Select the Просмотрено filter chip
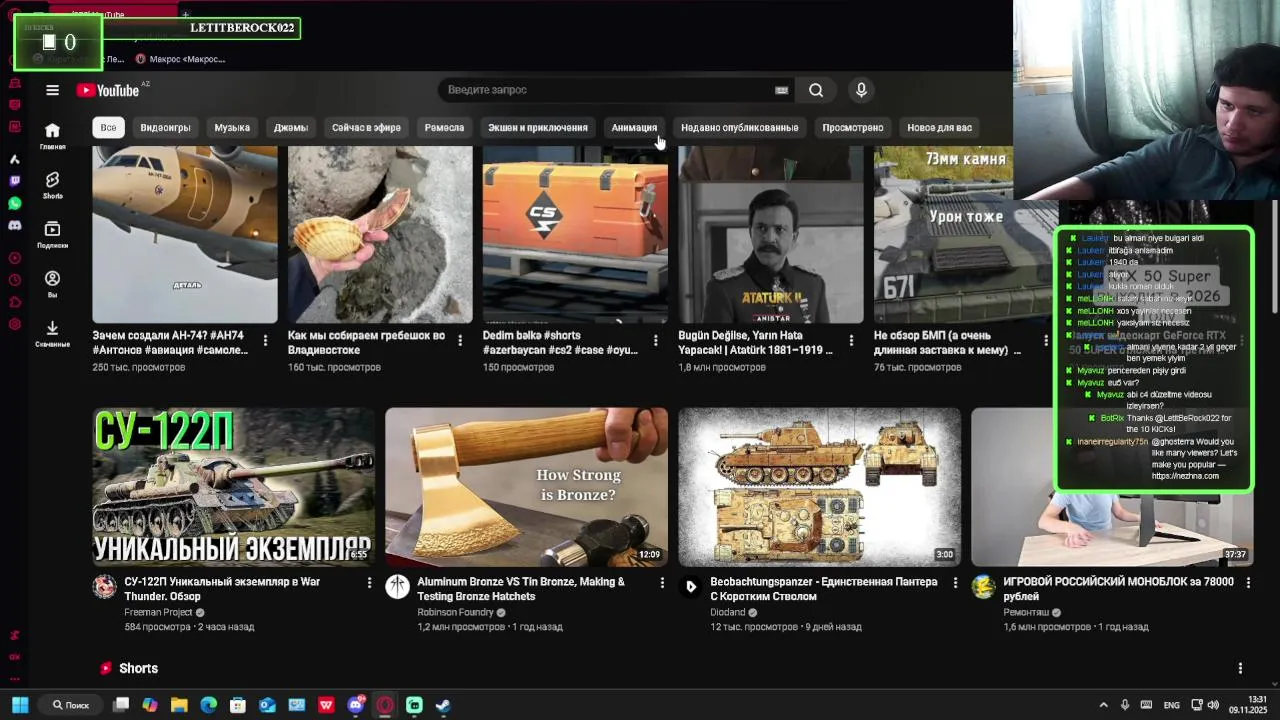The width and height of the screenshot is (1280, 720). pos(853,127)
